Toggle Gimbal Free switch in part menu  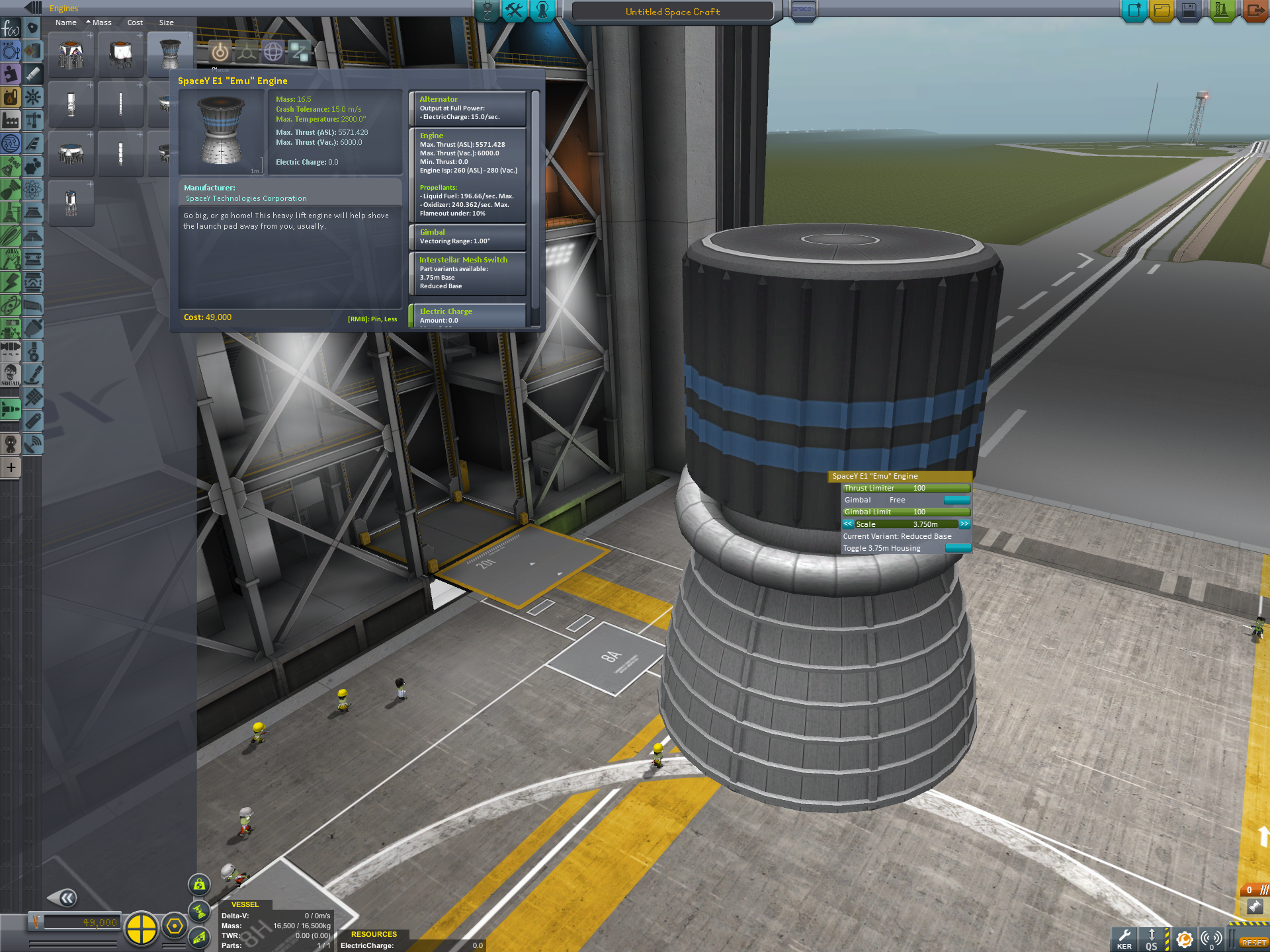[x=957, y=500]
